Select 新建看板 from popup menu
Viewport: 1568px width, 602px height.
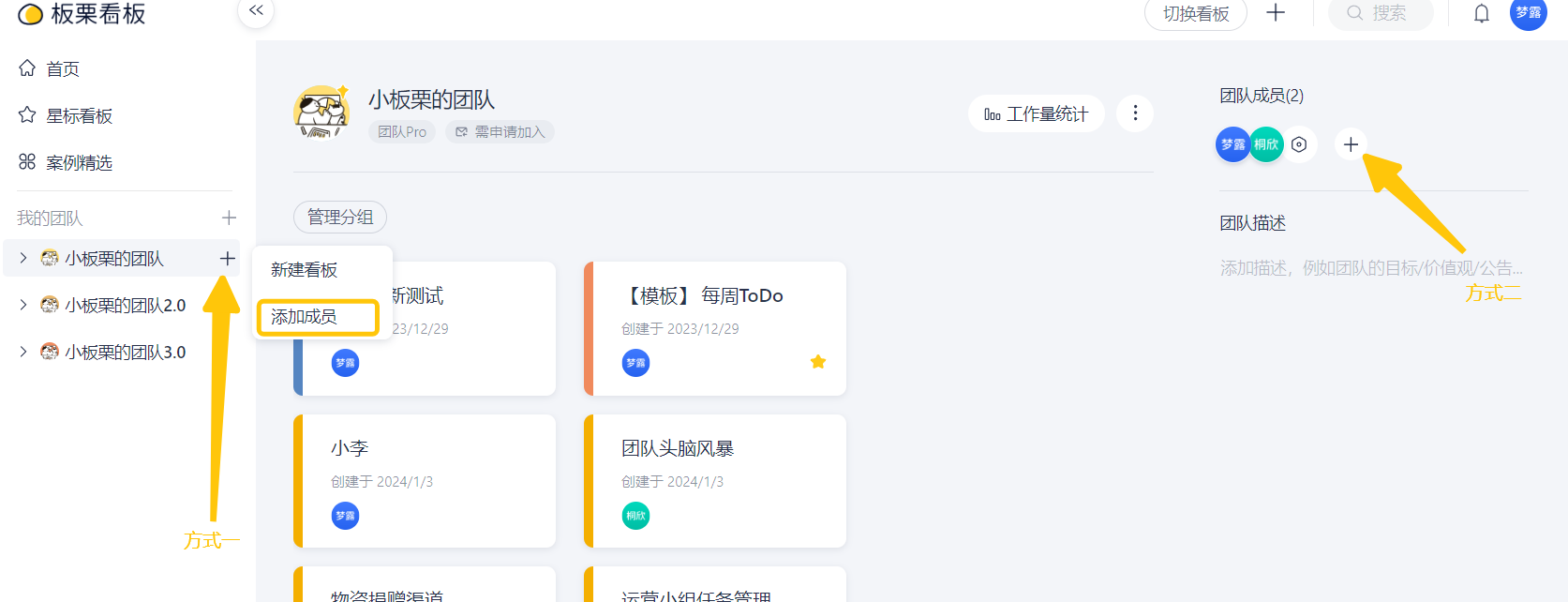pos(305,270)
